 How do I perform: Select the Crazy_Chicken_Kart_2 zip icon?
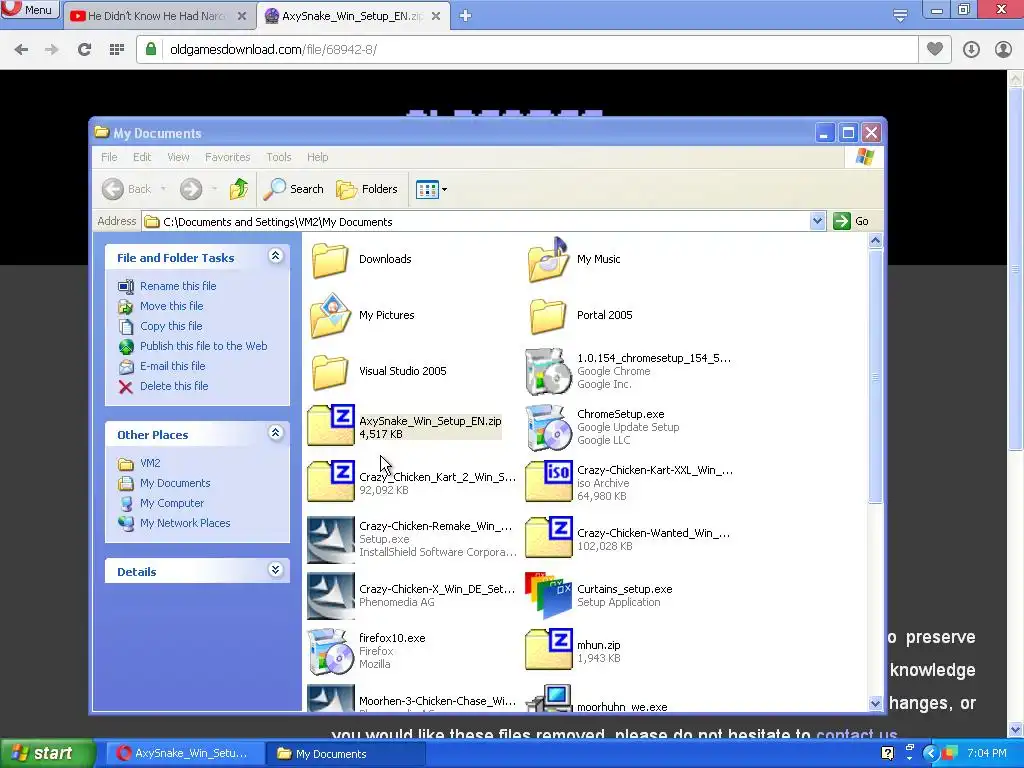click(x=331, y=481)
